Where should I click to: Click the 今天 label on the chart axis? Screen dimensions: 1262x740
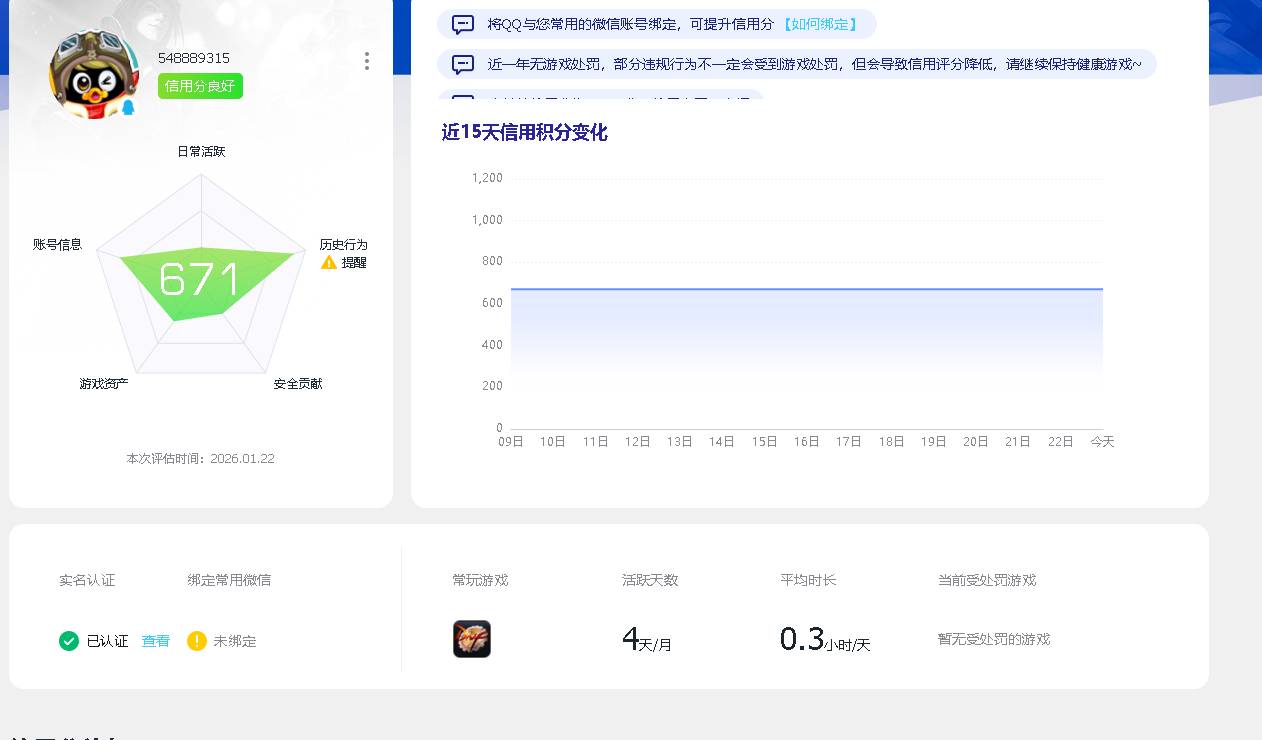point(1101,441)
